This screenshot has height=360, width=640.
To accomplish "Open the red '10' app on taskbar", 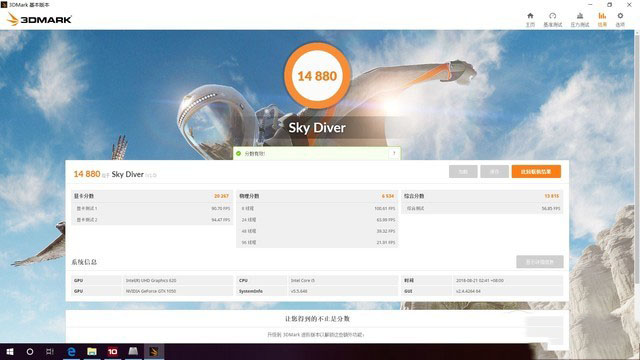I will pyautogui.click(x=113, y=351).
